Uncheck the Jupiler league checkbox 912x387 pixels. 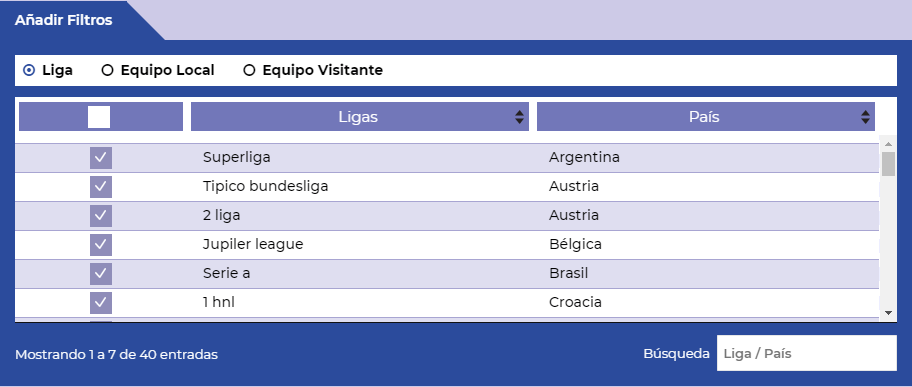tap(101, 245)
